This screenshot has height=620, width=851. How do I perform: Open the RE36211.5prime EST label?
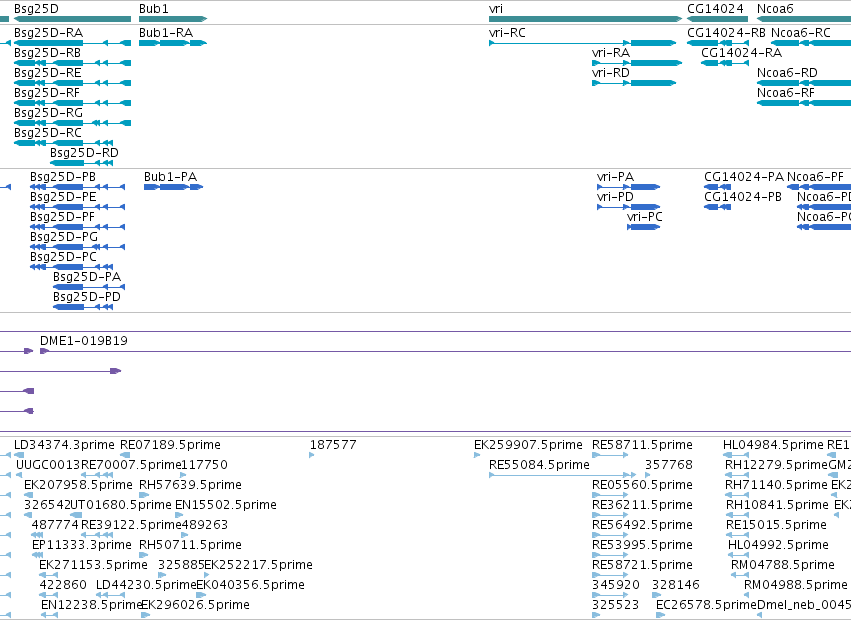pos(643,505)
